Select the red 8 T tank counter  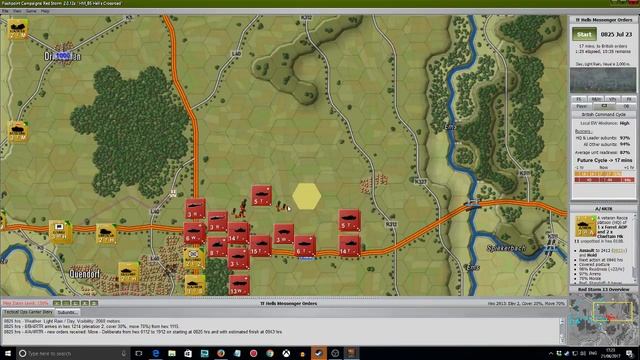pyautogui.click(x=217, y=247)
